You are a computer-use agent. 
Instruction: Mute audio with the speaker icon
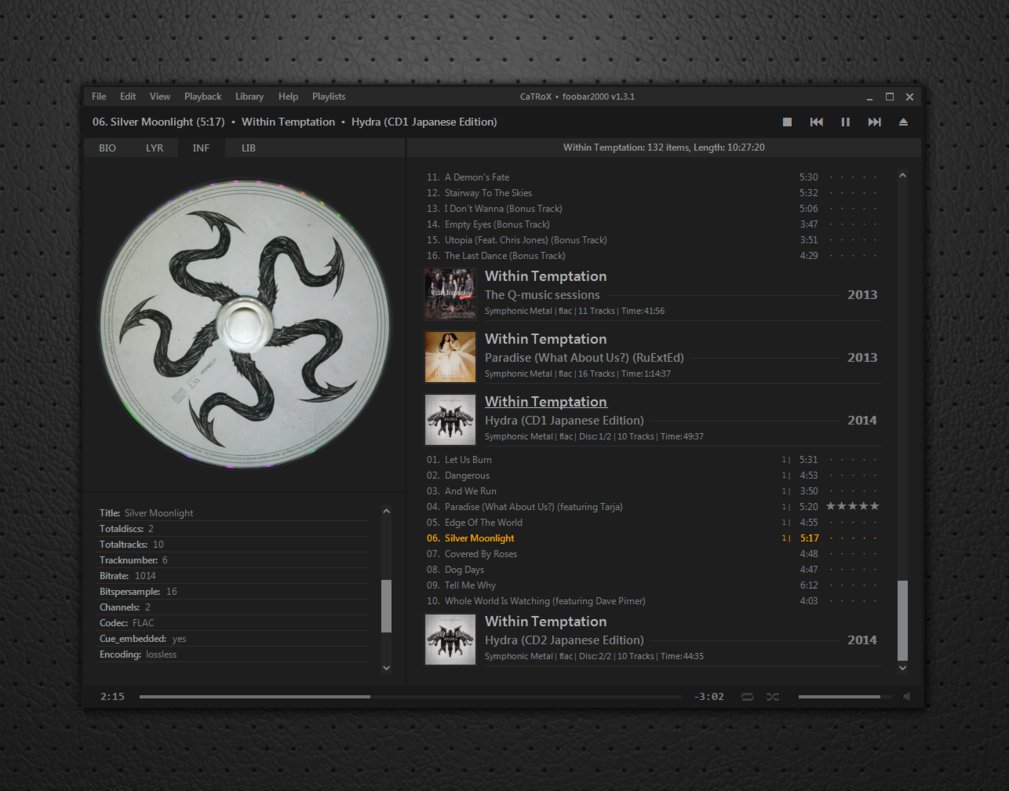coord(906,696)
